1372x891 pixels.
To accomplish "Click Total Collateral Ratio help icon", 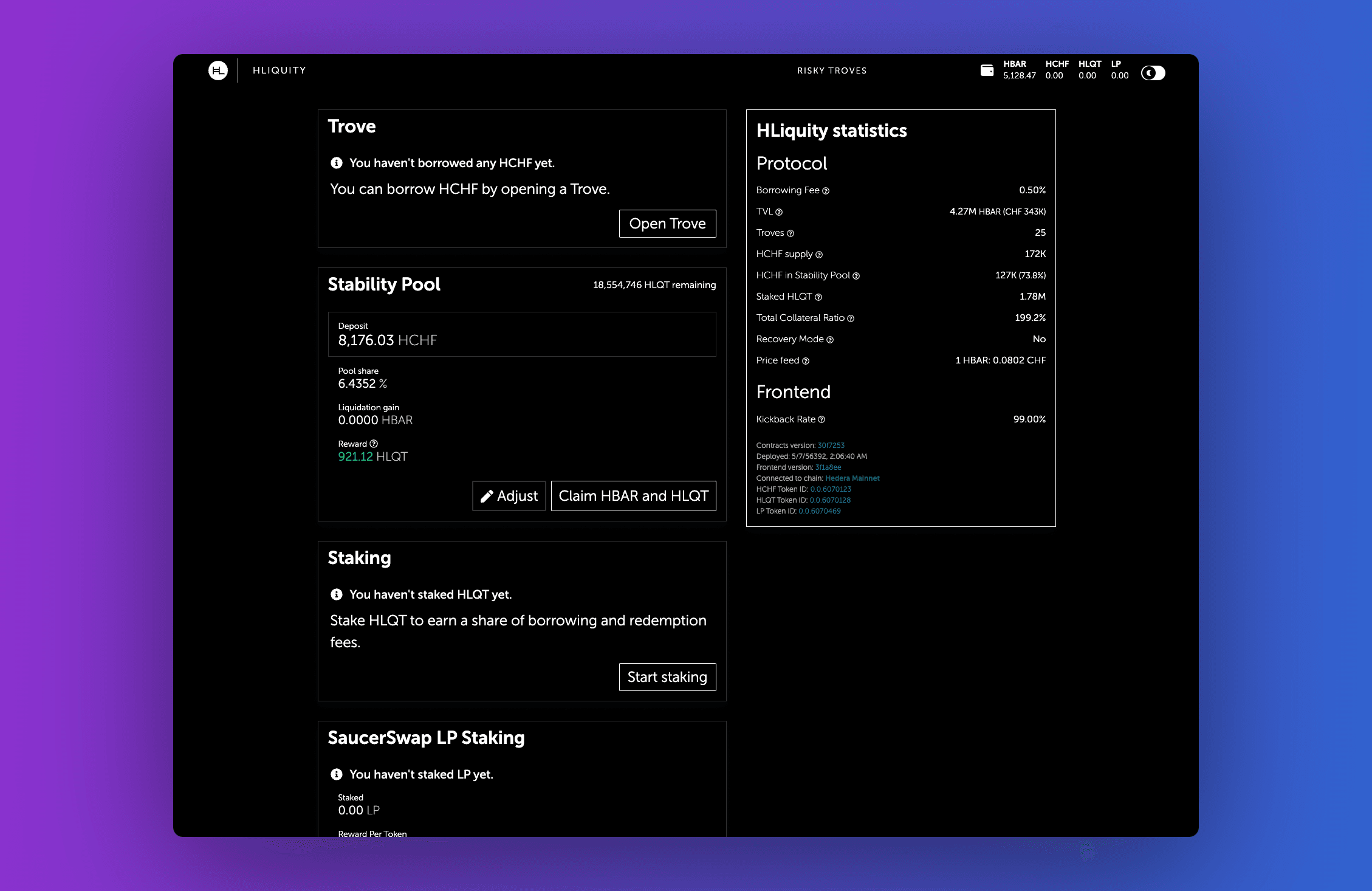I will (851, 318).
